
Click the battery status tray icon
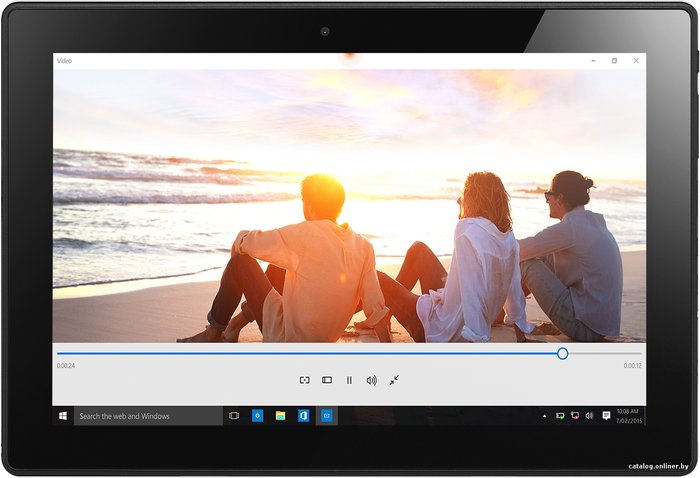click(560, 416)
